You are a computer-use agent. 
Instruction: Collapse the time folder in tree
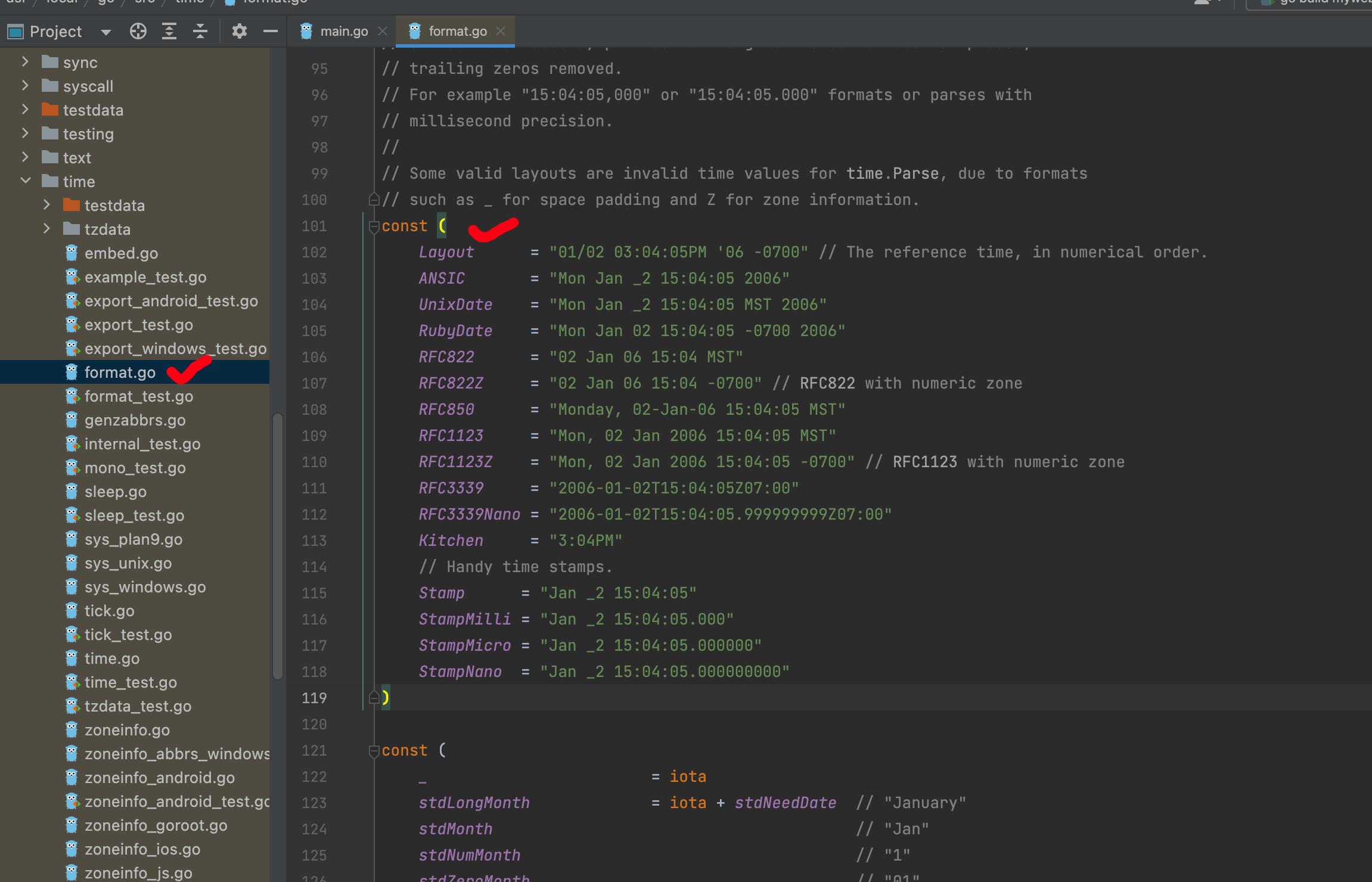[x=26, y=181]
